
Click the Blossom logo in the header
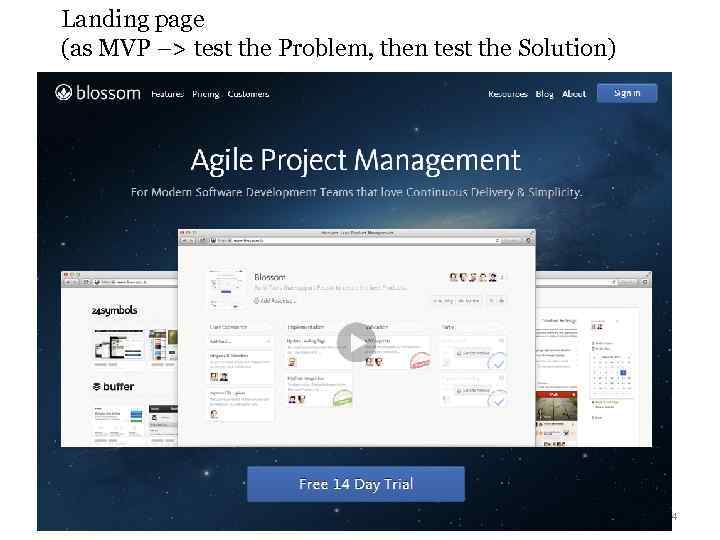coord(96,93)
